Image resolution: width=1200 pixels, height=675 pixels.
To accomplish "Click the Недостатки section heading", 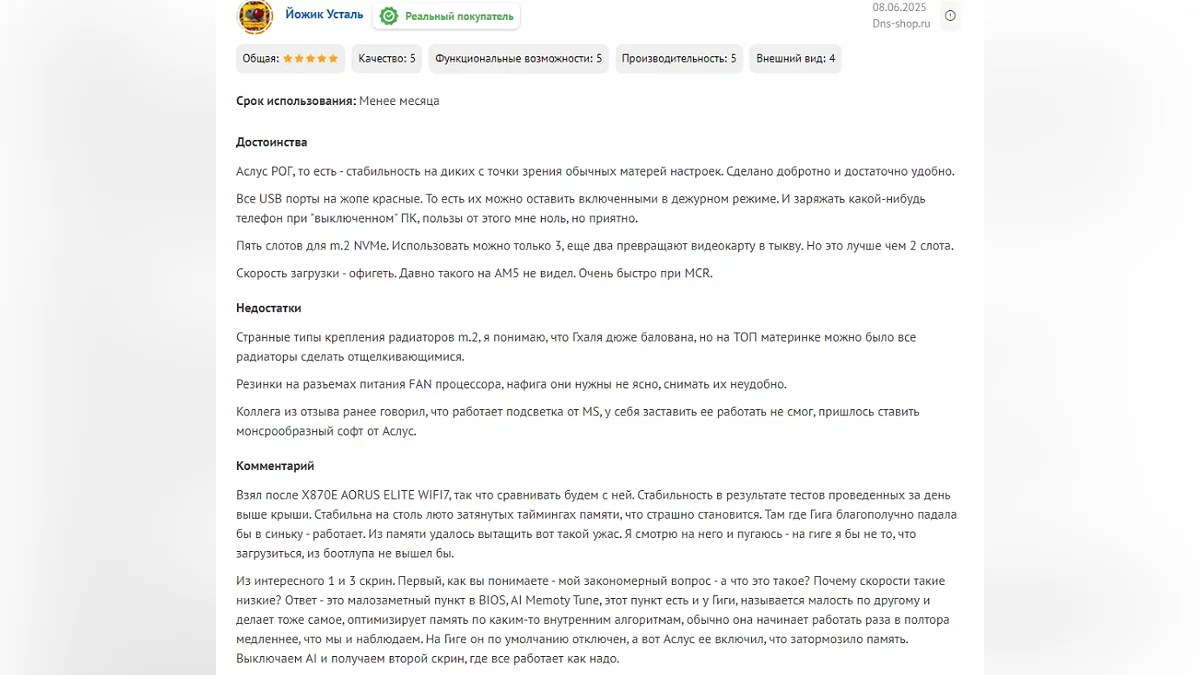I will (x=268, y=308).
